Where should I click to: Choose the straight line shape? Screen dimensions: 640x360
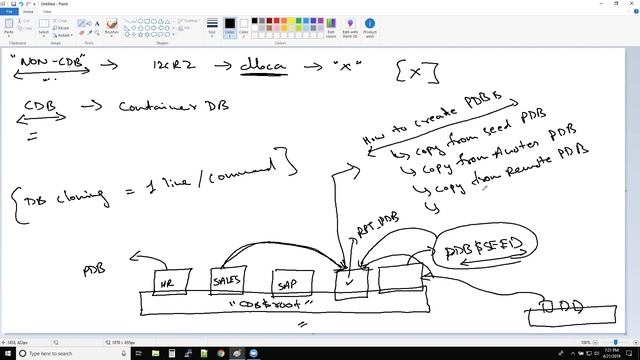(x=127, y=21)
